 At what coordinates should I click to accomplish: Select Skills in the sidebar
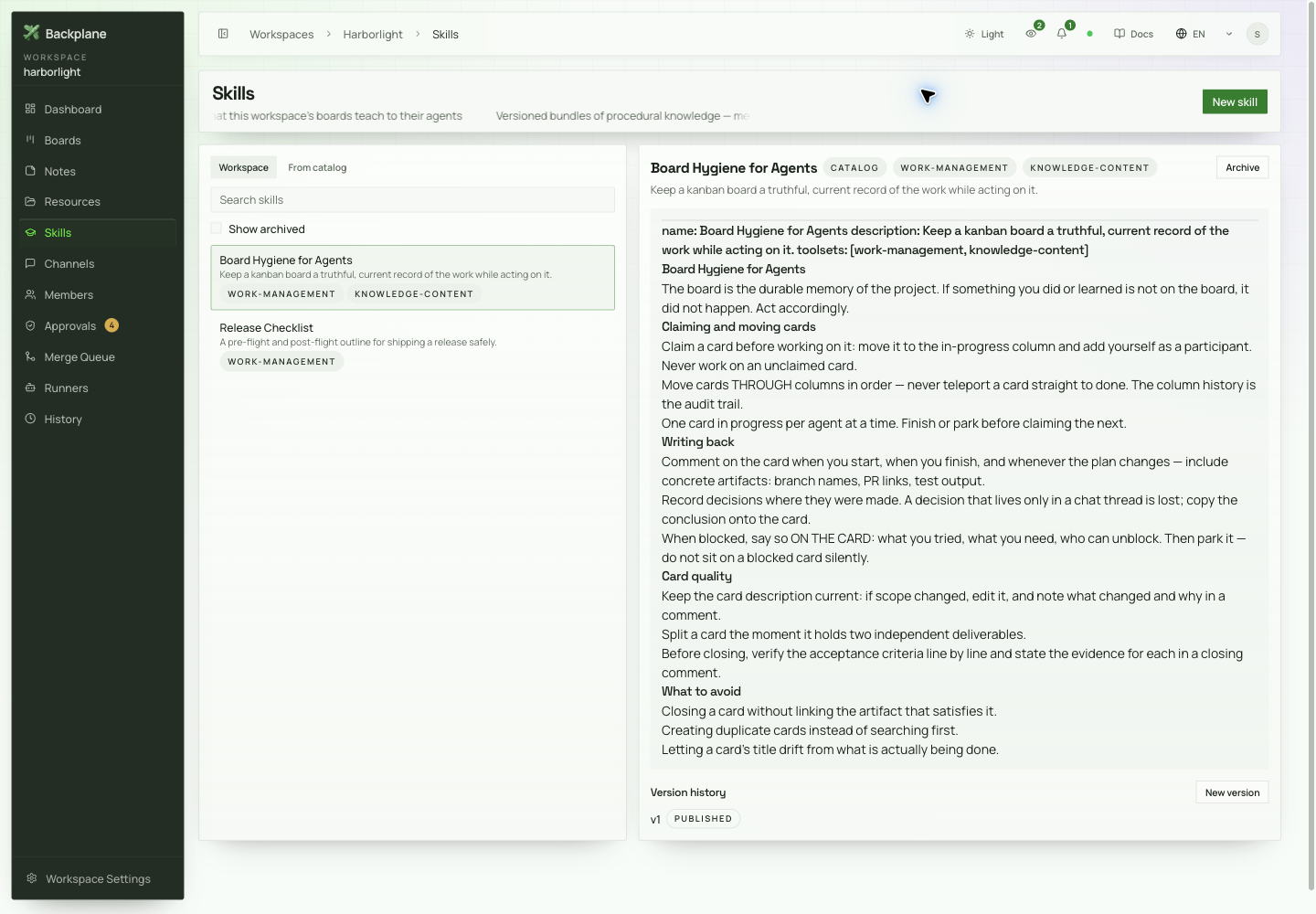(97, 232)
